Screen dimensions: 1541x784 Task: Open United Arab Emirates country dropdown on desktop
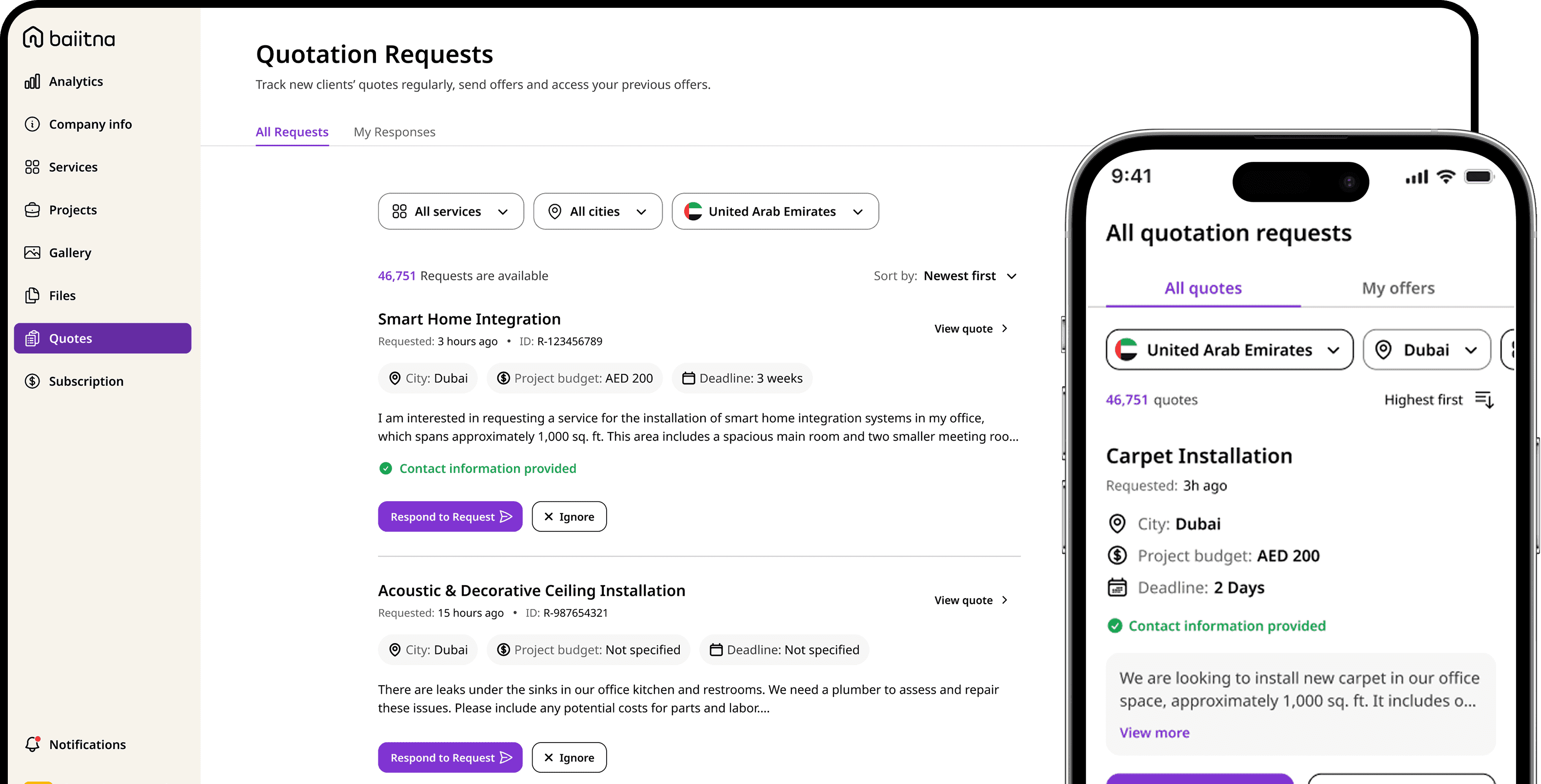775,211
